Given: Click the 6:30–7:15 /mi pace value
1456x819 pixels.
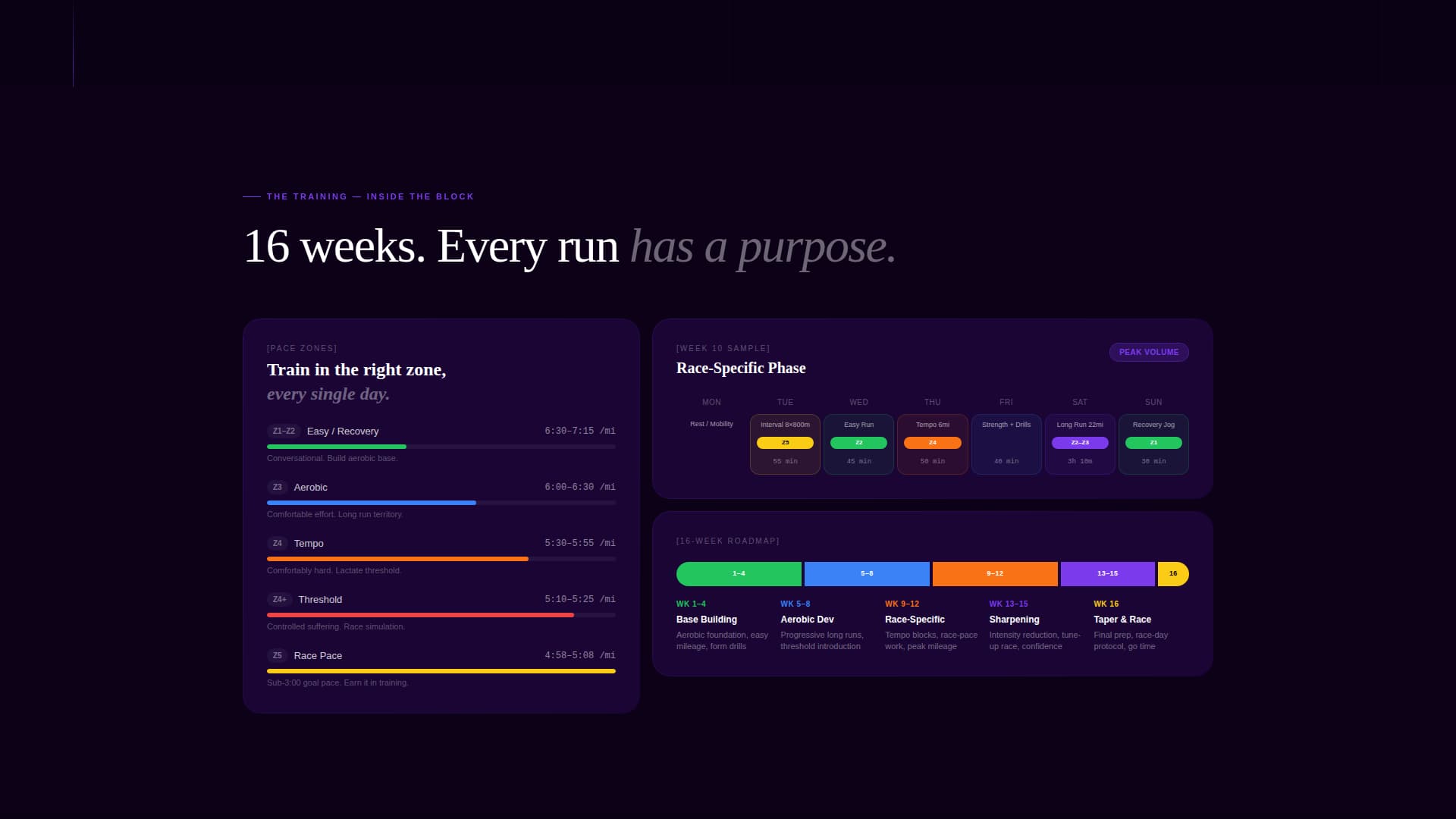Looking at the screenshot, I should pos(580,431).
